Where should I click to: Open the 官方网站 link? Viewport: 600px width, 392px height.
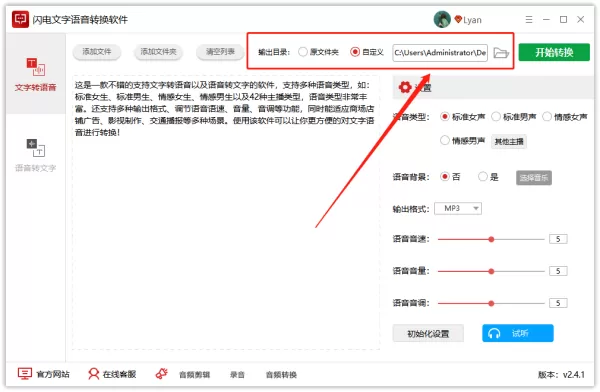[x=44, y=374]
